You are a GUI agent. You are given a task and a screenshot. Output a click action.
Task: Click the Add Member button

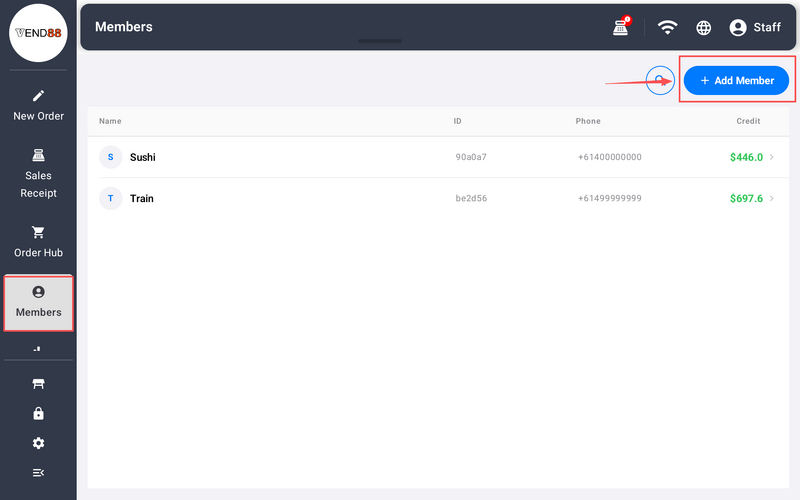[736, 80]
